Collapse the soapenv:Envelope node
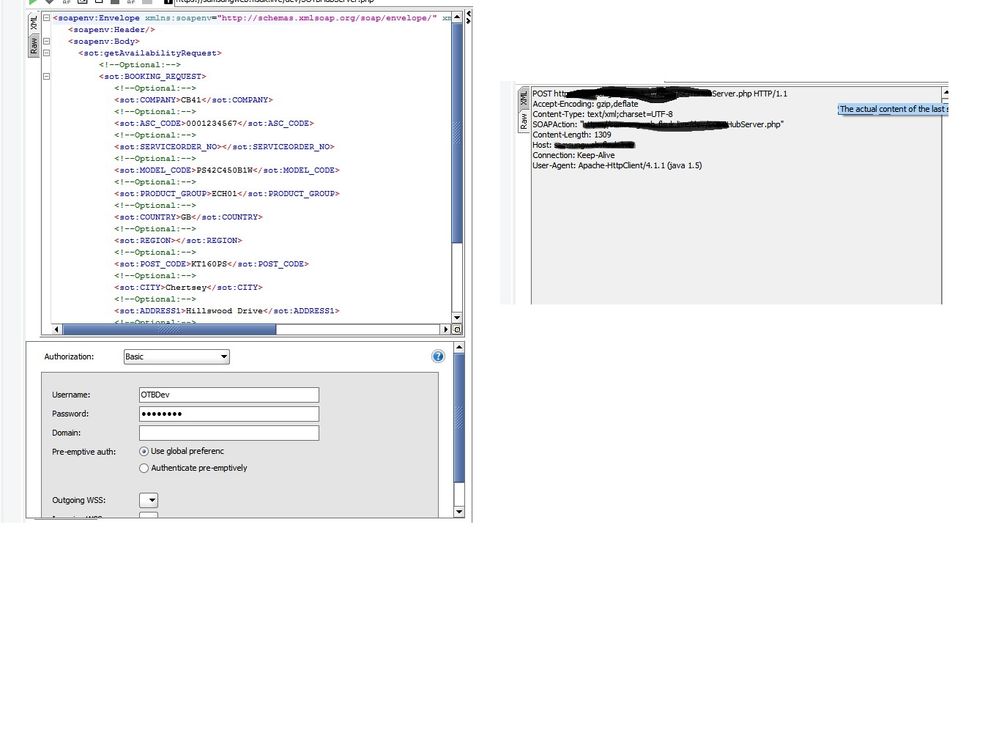999x754 pixels. pos(47,18)
